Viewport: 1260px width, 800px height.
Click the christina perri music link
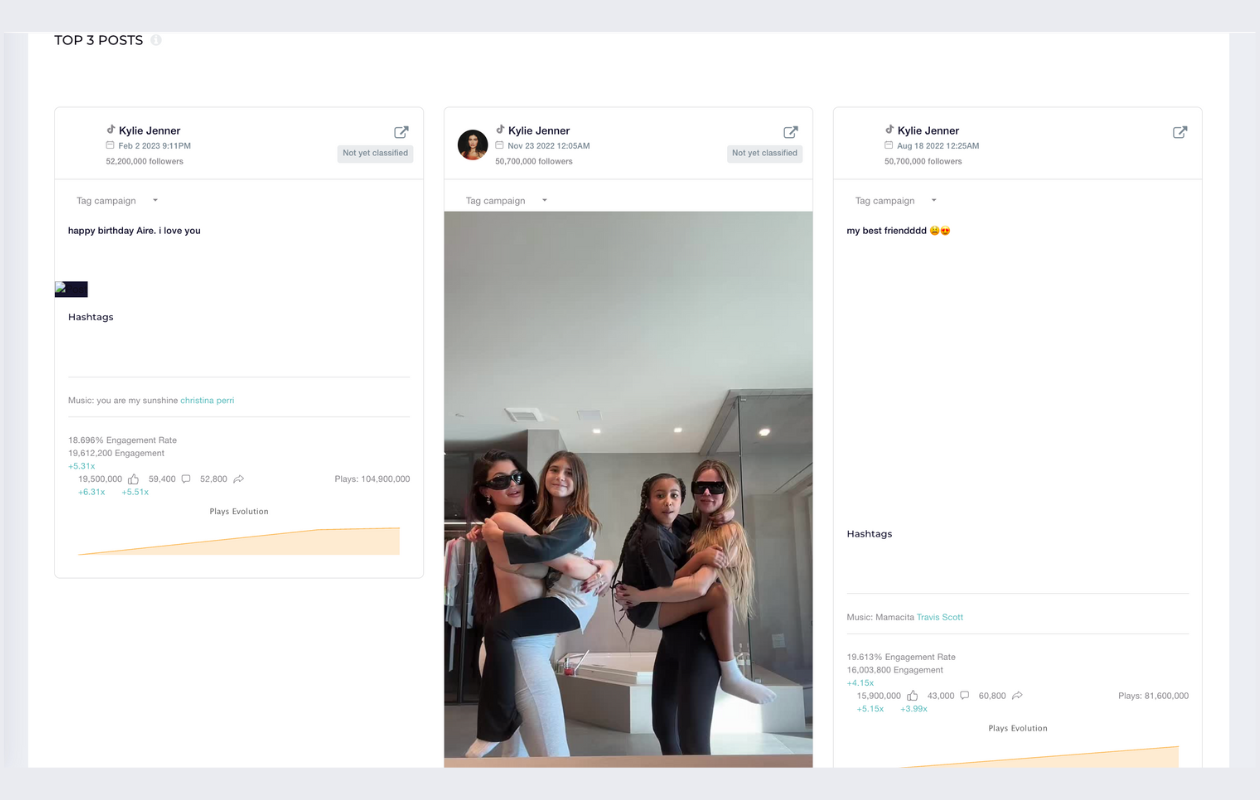(x=207, y=400)
